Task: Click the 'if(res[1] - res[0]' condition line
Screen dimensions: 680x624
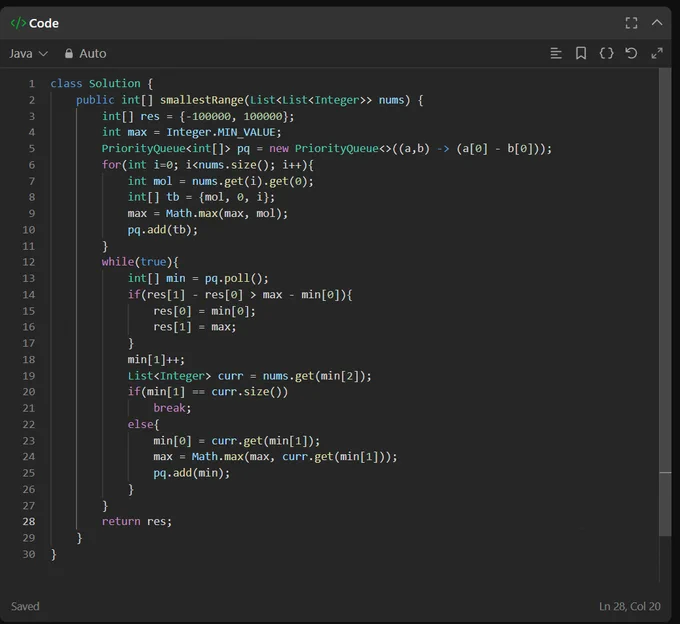Action: click(240, 295)
